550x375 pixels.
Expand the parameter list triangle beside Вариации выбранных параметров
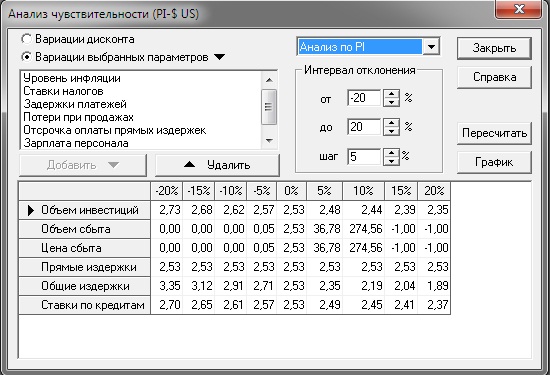tap(220, 57)
